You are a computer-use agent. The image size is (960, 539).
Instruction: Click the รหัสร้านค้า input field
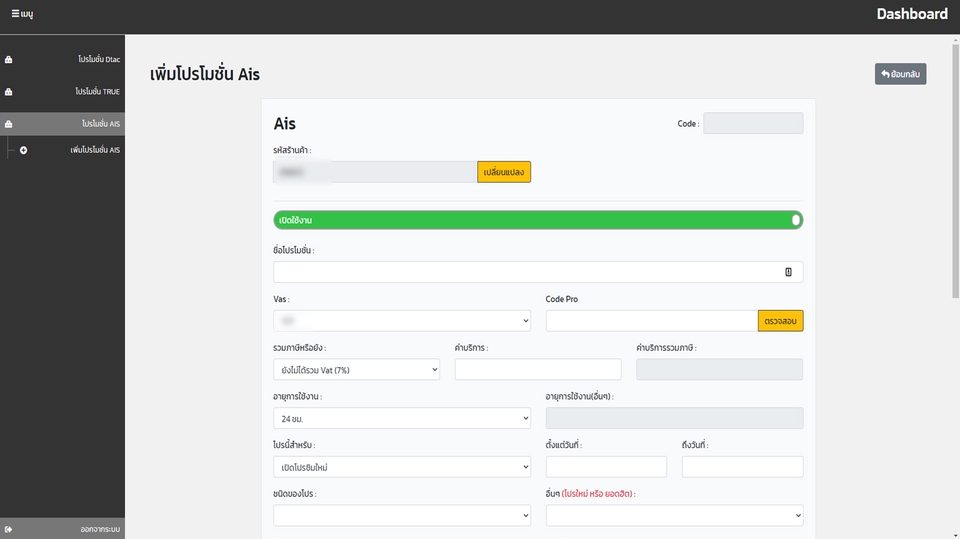375,172
